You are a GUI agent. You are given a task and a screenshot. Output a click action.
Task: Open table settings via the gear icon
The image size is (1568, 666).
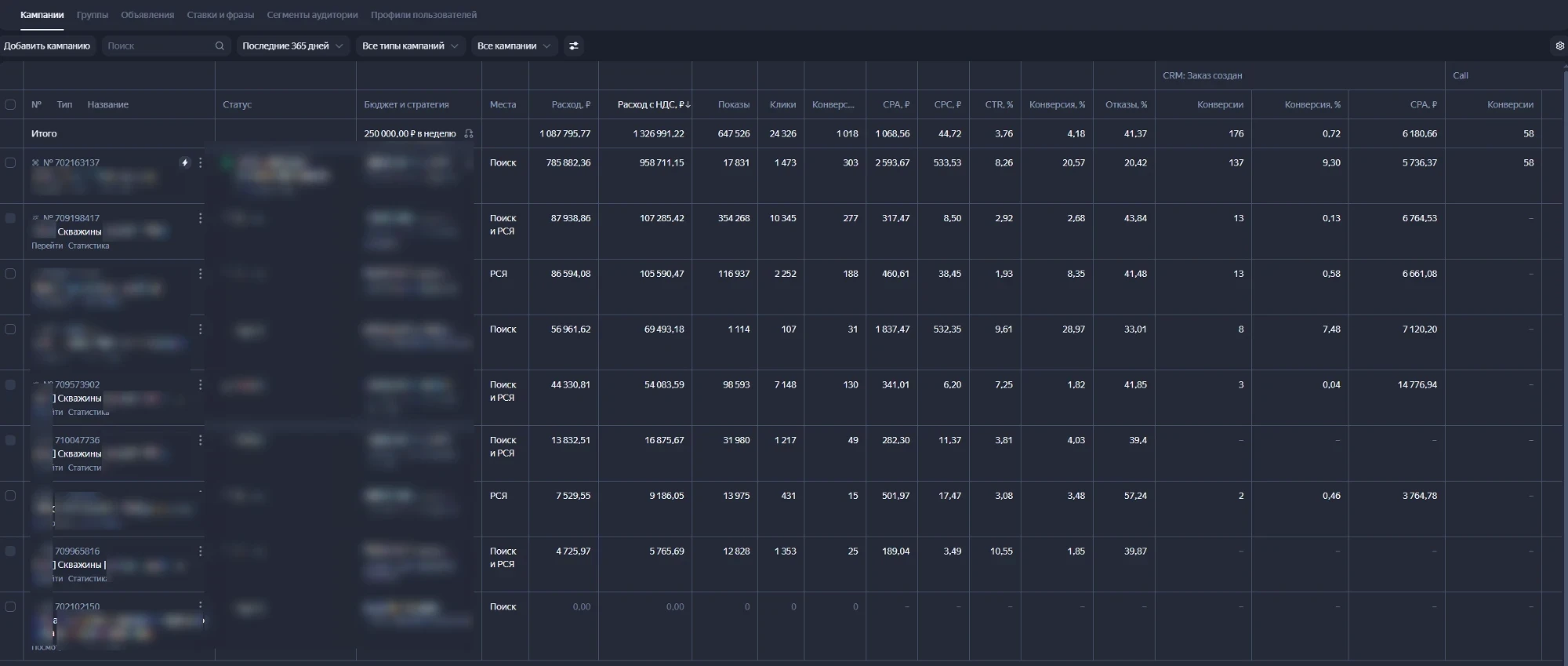click(1559, 46)
